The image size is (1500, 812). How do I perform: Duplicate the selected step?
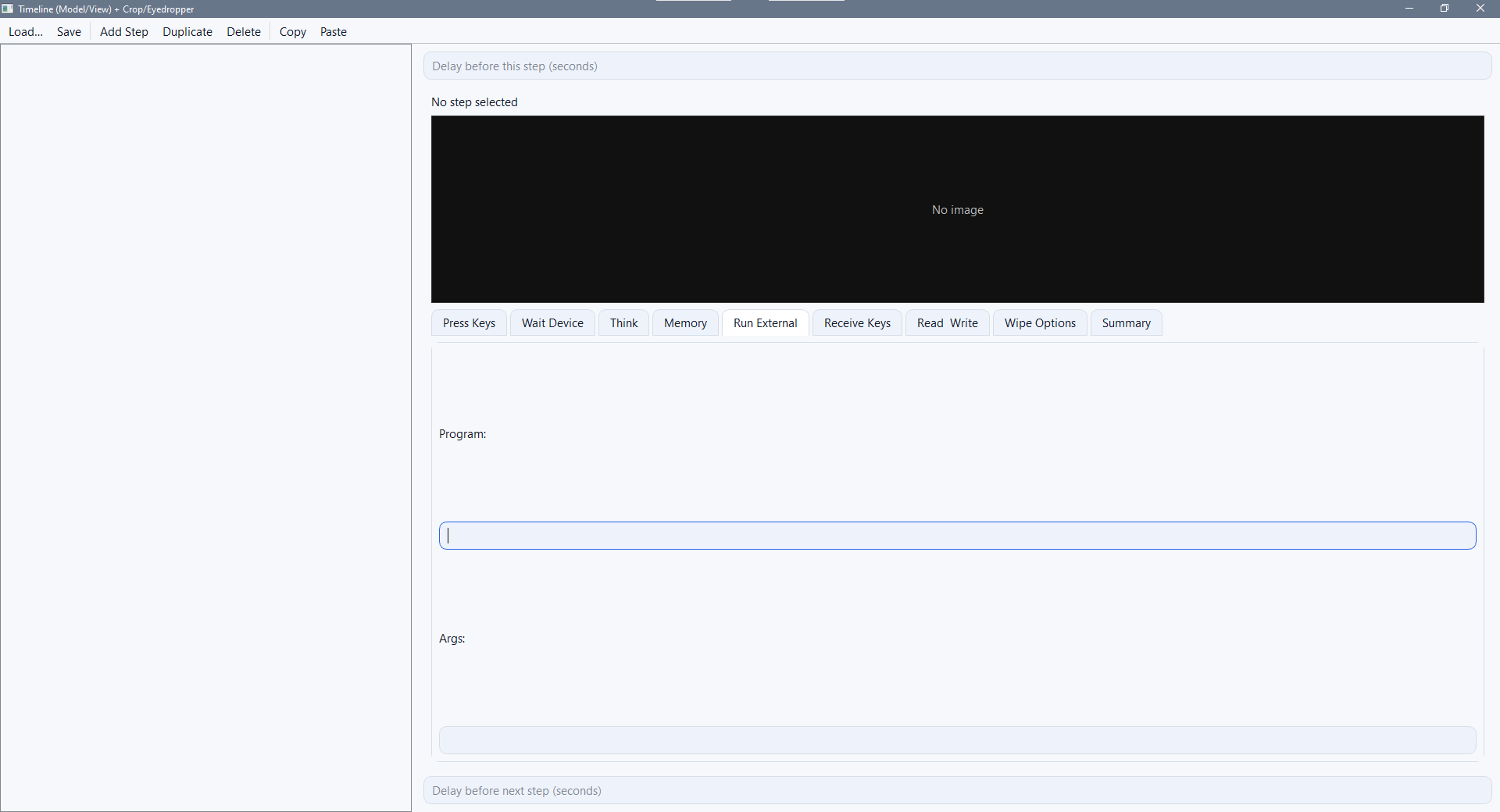187,32
